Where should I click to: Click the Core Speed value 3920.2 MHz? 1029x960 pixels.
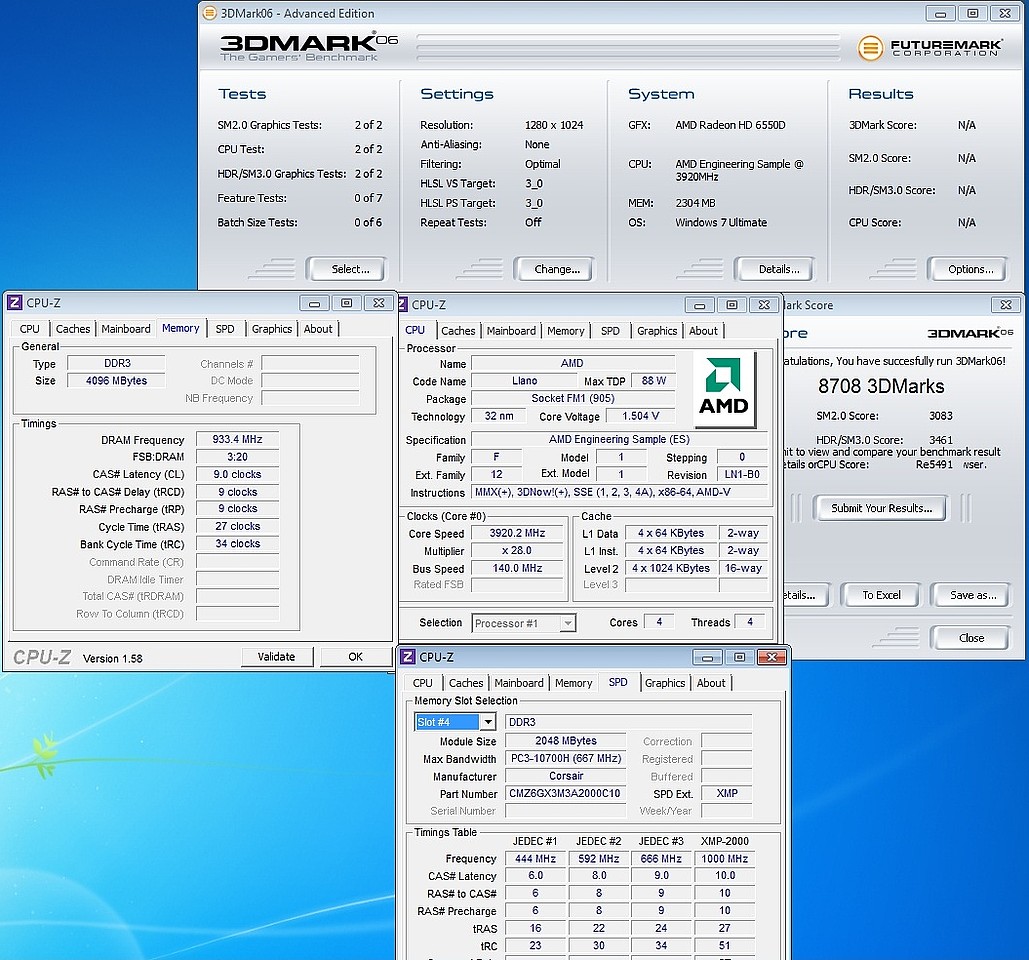point(517,533)
